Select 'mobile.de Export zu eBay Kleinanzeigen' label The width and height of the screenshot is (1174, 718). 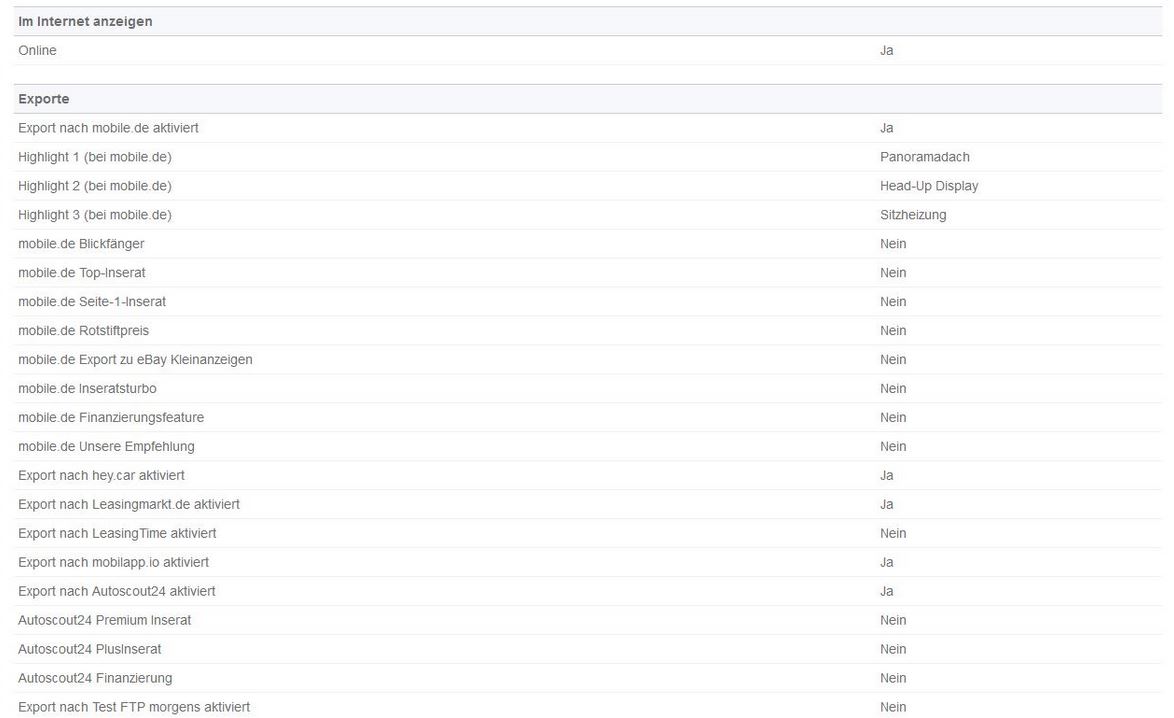[x=136, y=359]
